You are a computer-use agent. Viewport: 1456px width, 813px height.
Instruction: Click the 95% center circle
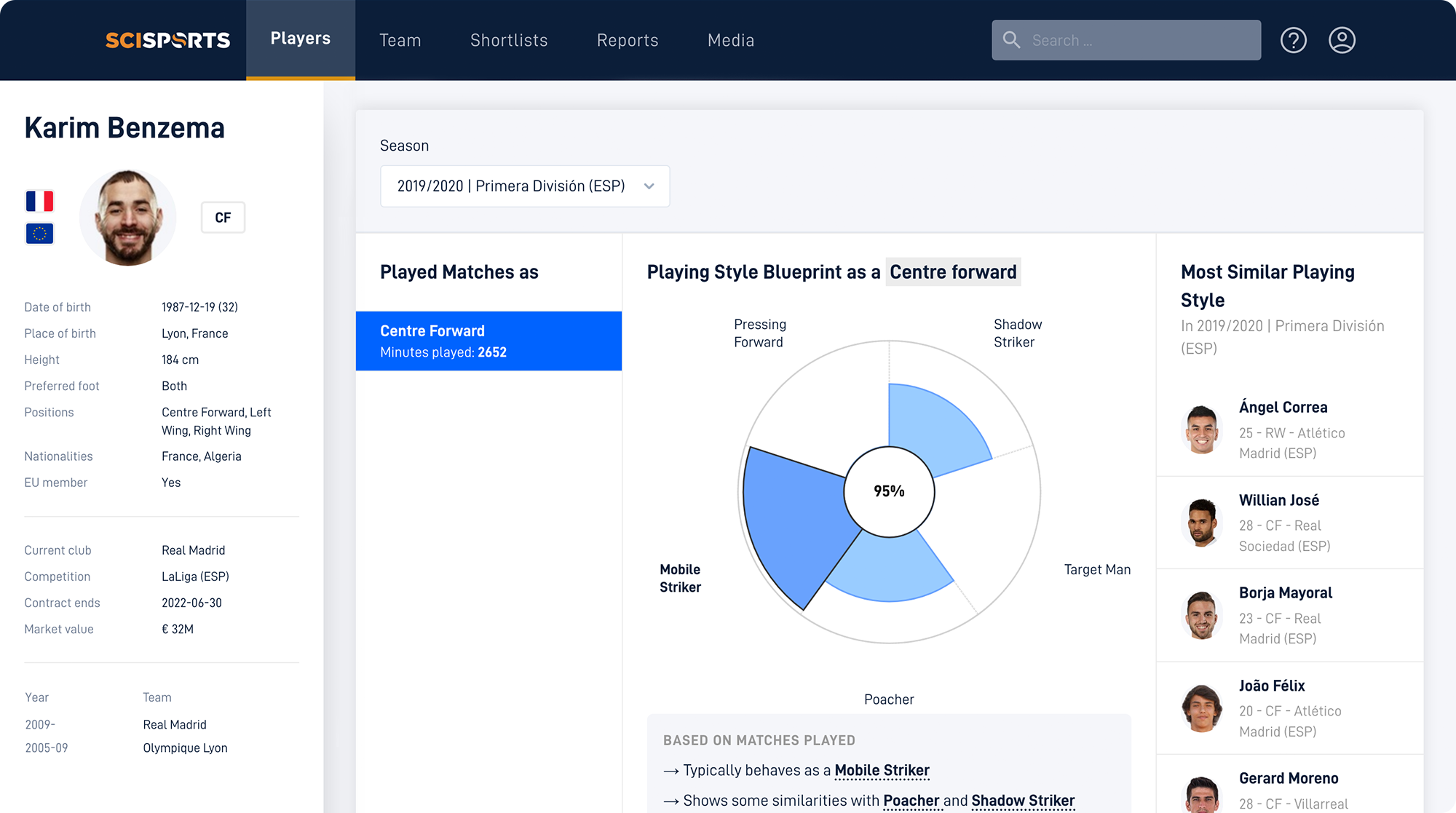pyautogui.click(x=889, y=491)
